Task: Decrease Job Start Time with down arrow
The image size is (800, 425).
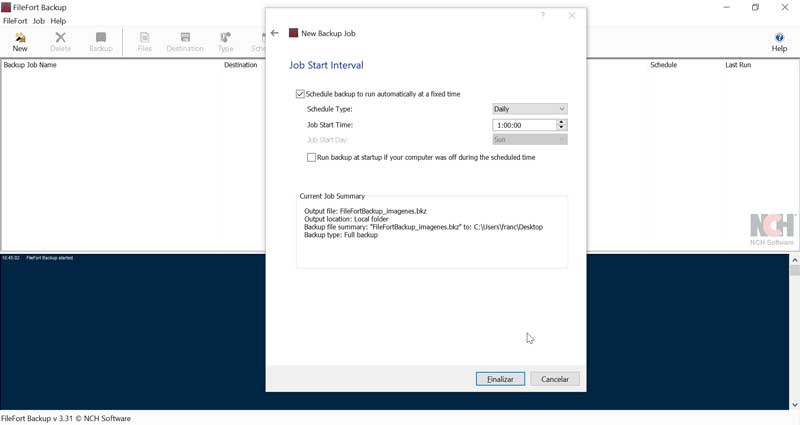Action: [x=562, y=128]
